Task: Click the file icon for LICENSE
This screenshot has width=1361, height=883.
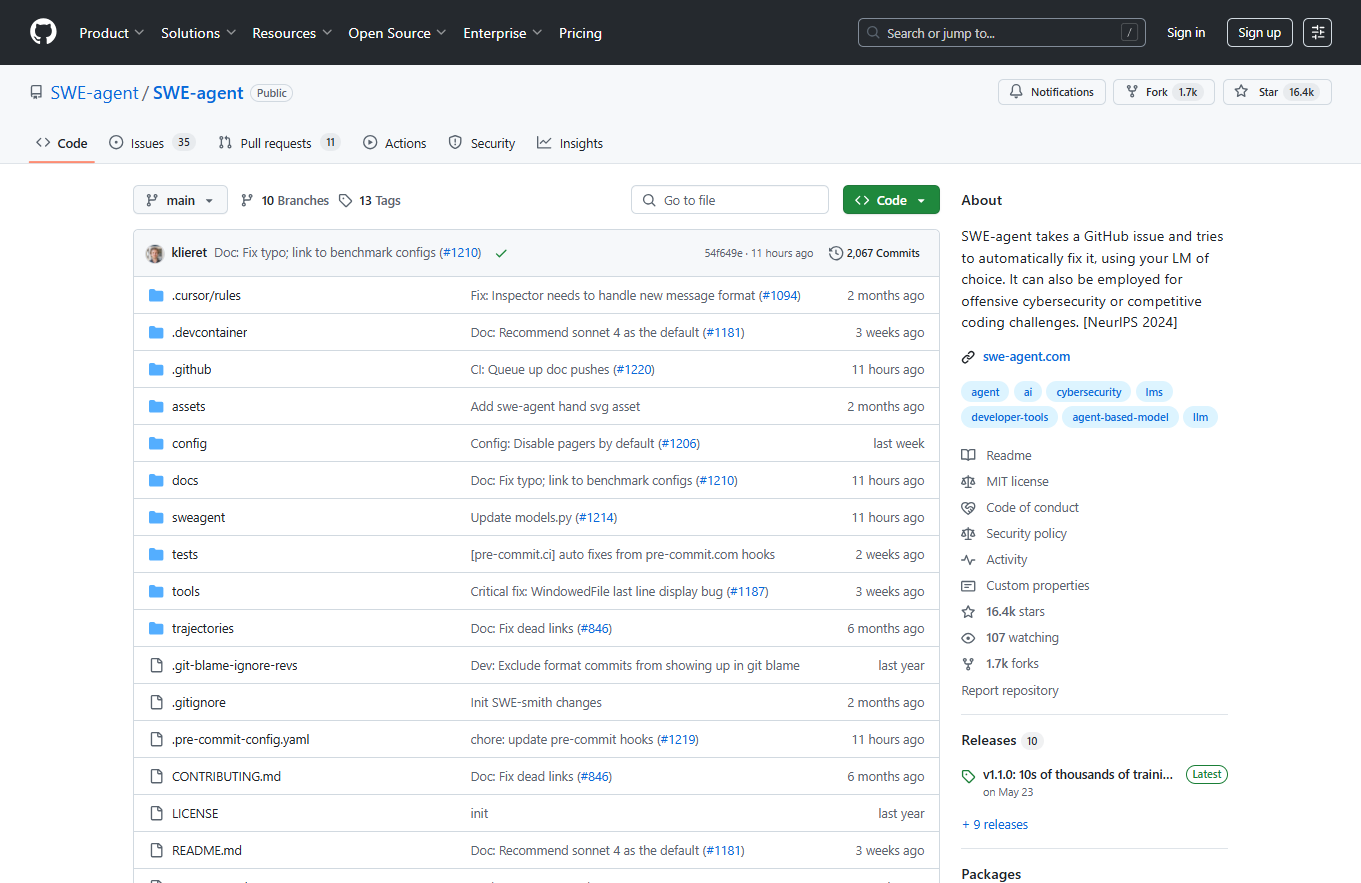Action: tap(156, 814)
